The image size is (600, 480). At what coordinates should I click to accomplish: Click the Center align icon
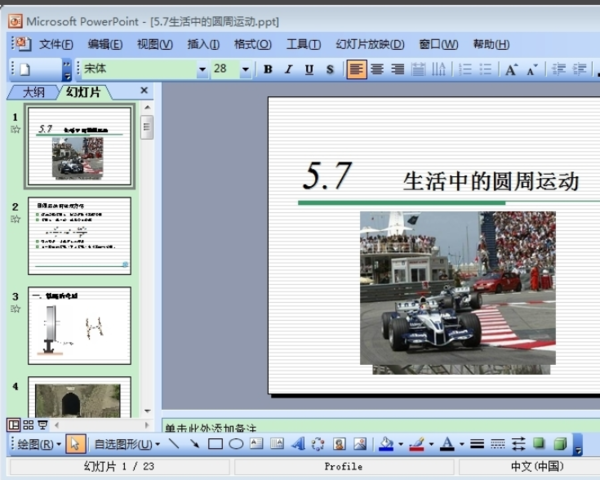[377, 69]
